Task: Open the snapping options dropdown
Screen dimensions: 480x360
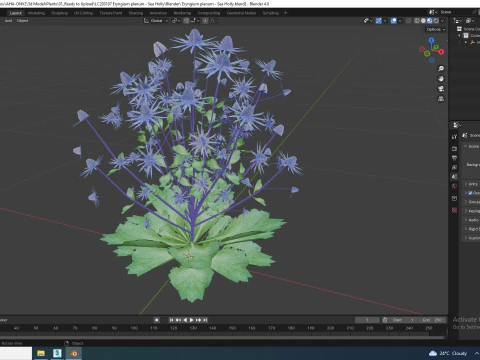Action: point(194,21)
